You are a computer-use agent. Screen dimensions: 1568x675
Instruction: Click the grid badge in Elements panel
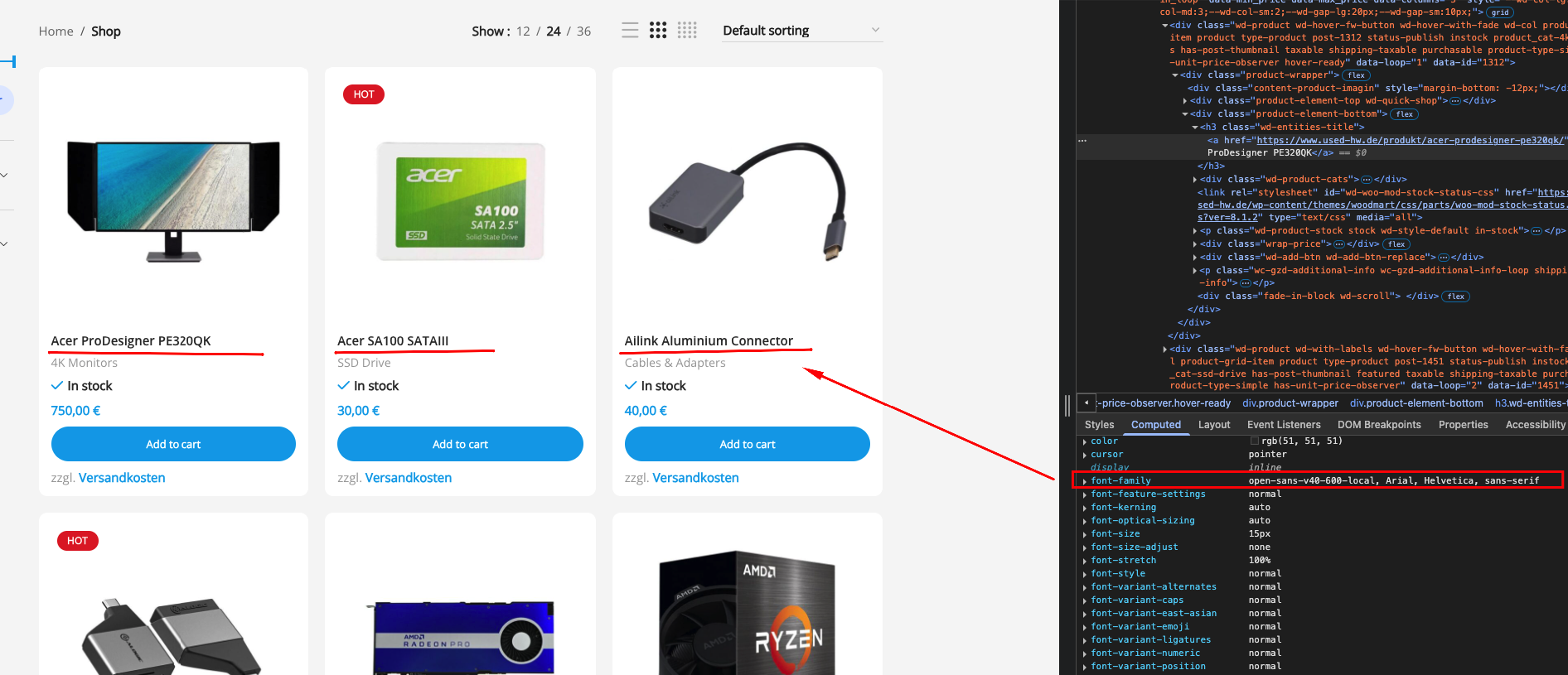click(x=1500, y=12)
